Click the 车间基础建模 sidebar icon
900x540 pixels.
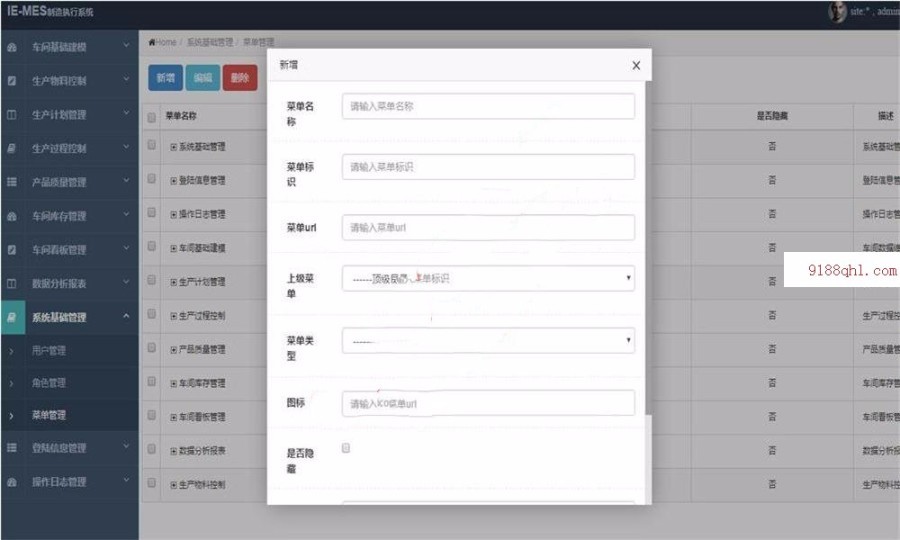(x=11, y=47)
